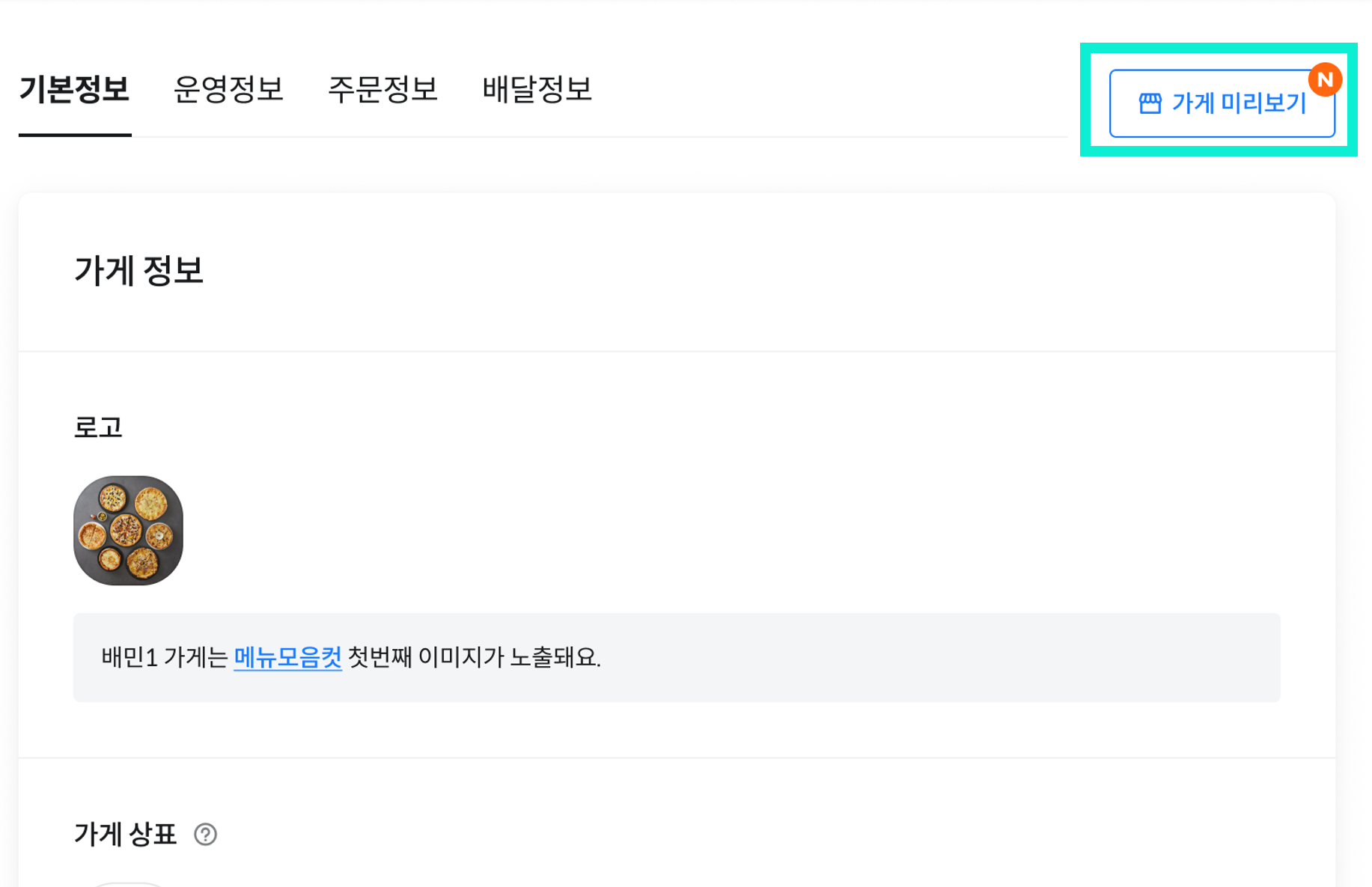Select the 기본정보 tab
This screenshot has width=1372, height=887.
click(x=74, y=89)
